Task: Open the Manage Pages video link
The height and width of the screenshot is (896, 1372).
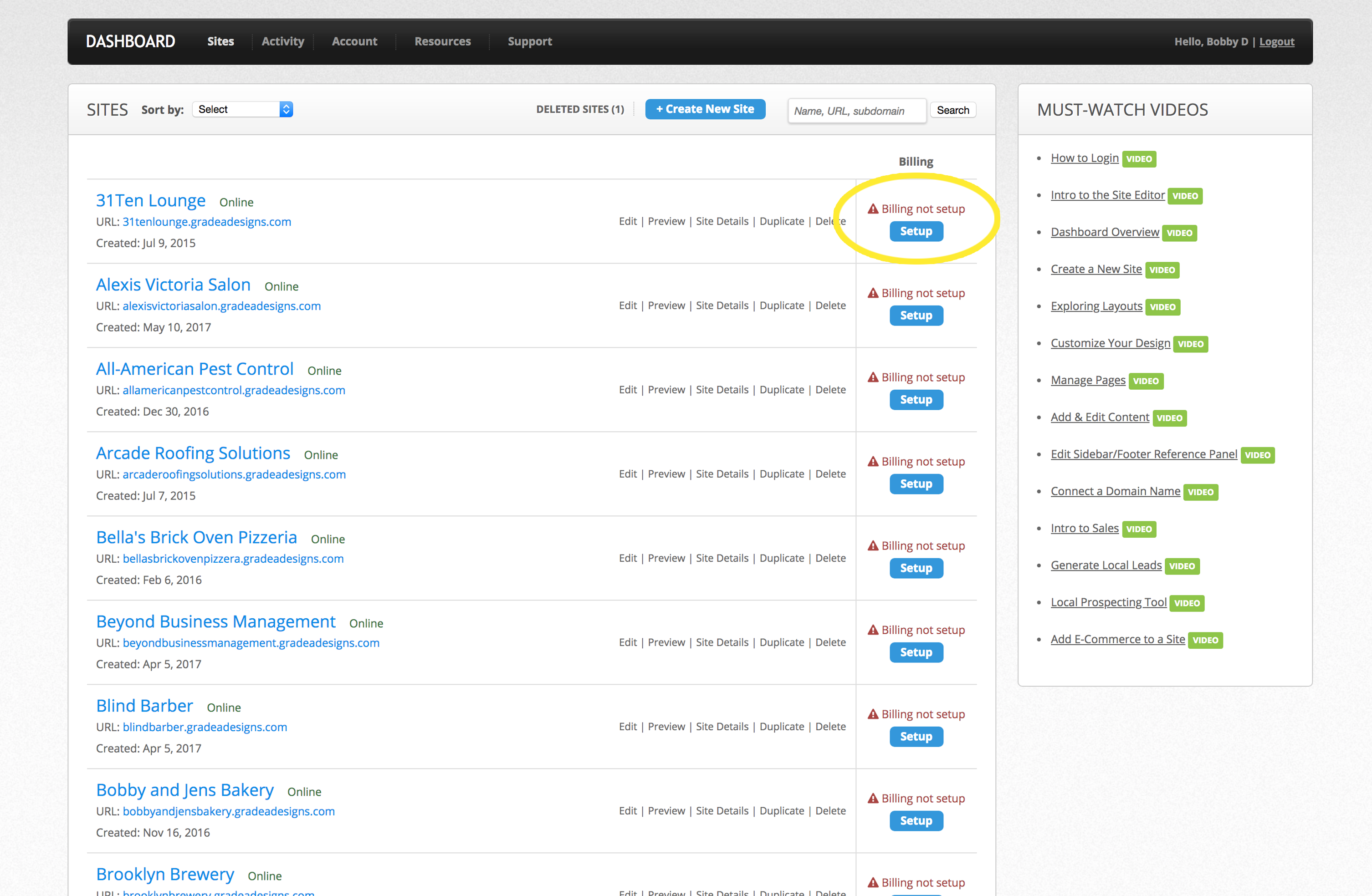Action: point(1088,380)
